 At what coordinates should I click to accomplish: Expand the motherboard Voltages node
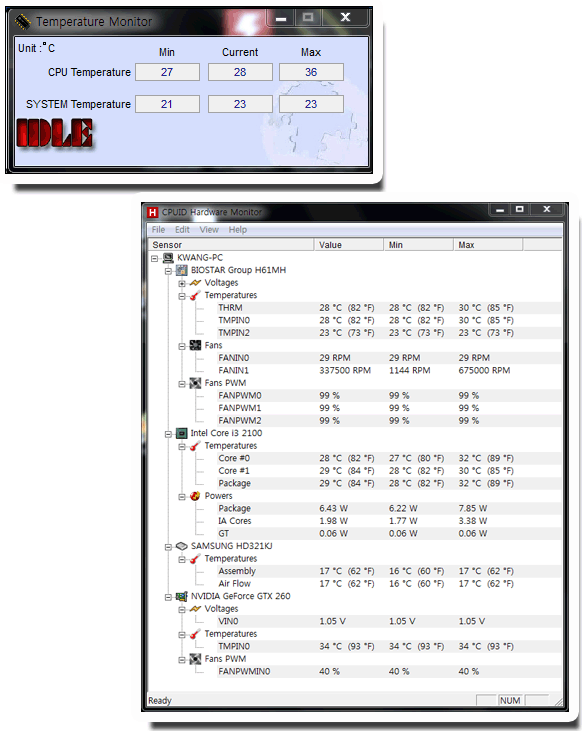pyautogui.click(x=182, y=283)
